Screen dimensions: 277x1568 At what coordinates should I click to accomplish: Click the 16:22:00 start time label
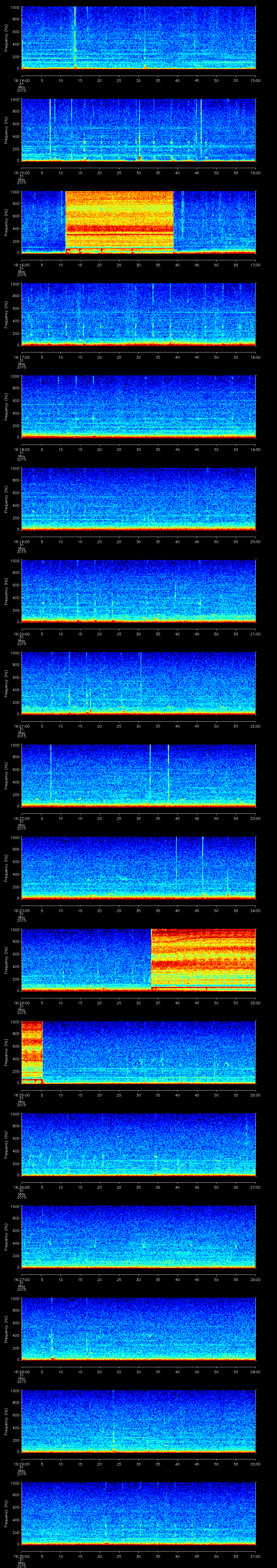click(x=21, y=818)
